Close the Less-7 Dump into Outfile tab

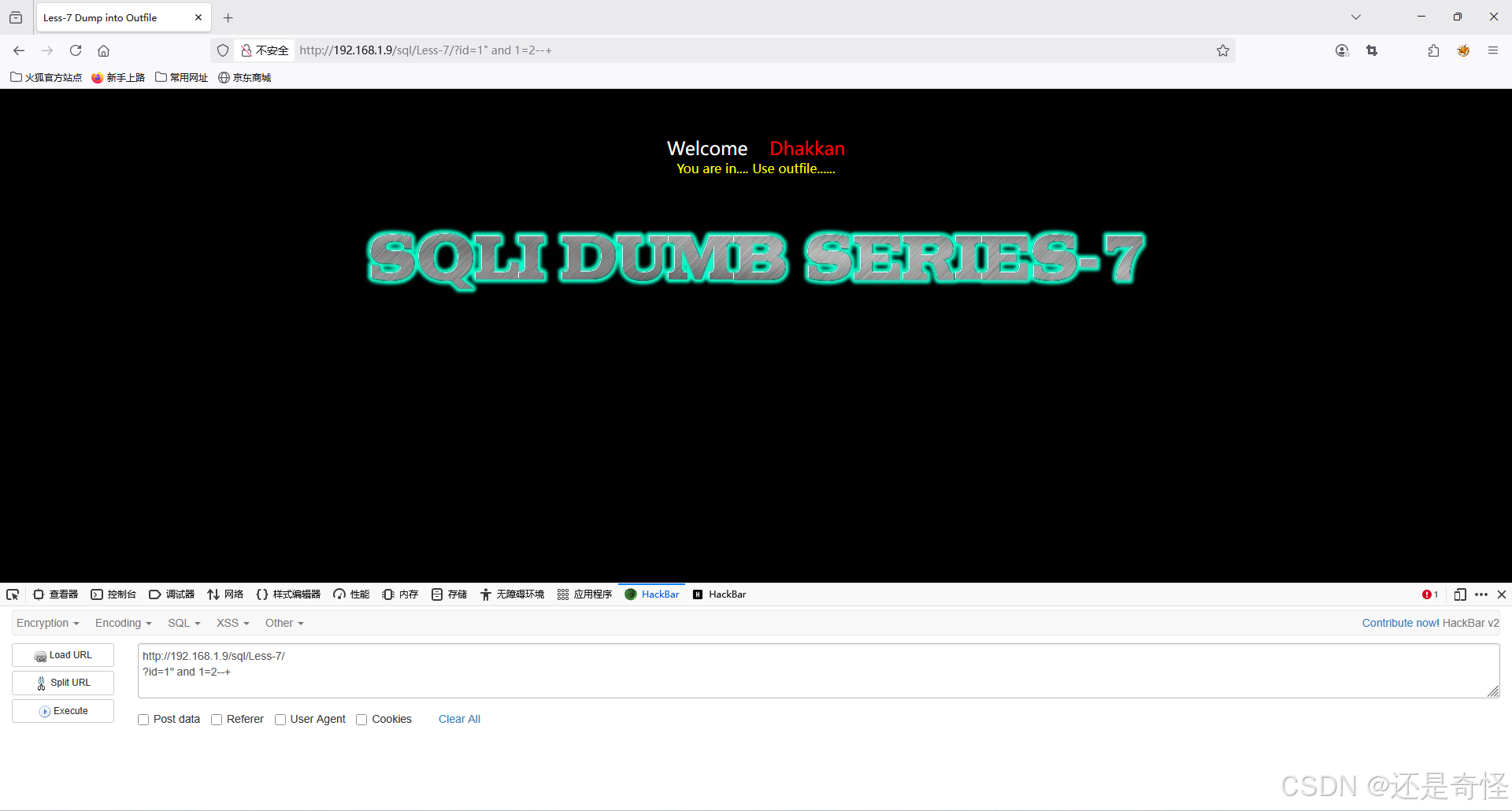tap(198, 17)
